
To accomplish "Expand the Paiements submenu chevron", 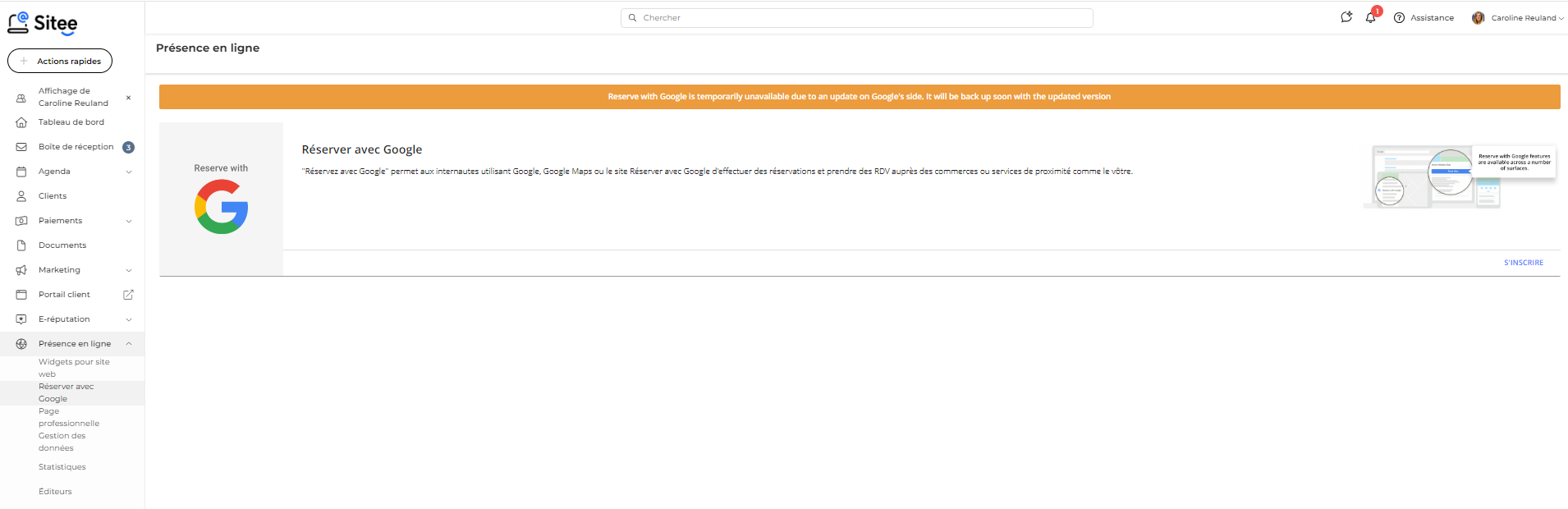I will [x=129, y=221].
